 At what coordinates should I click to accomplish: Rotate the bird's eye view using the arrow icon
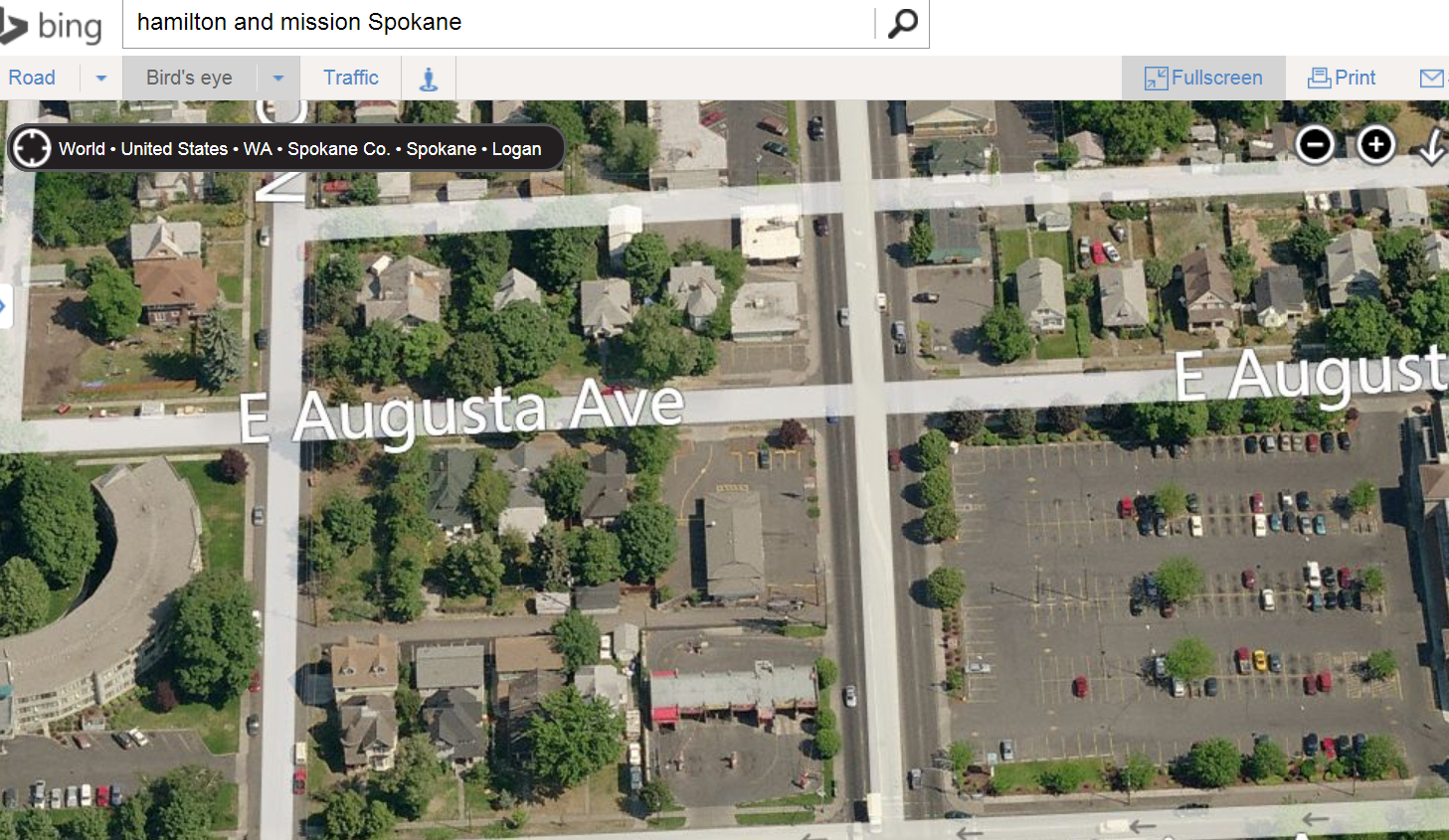coord(1431,147)
